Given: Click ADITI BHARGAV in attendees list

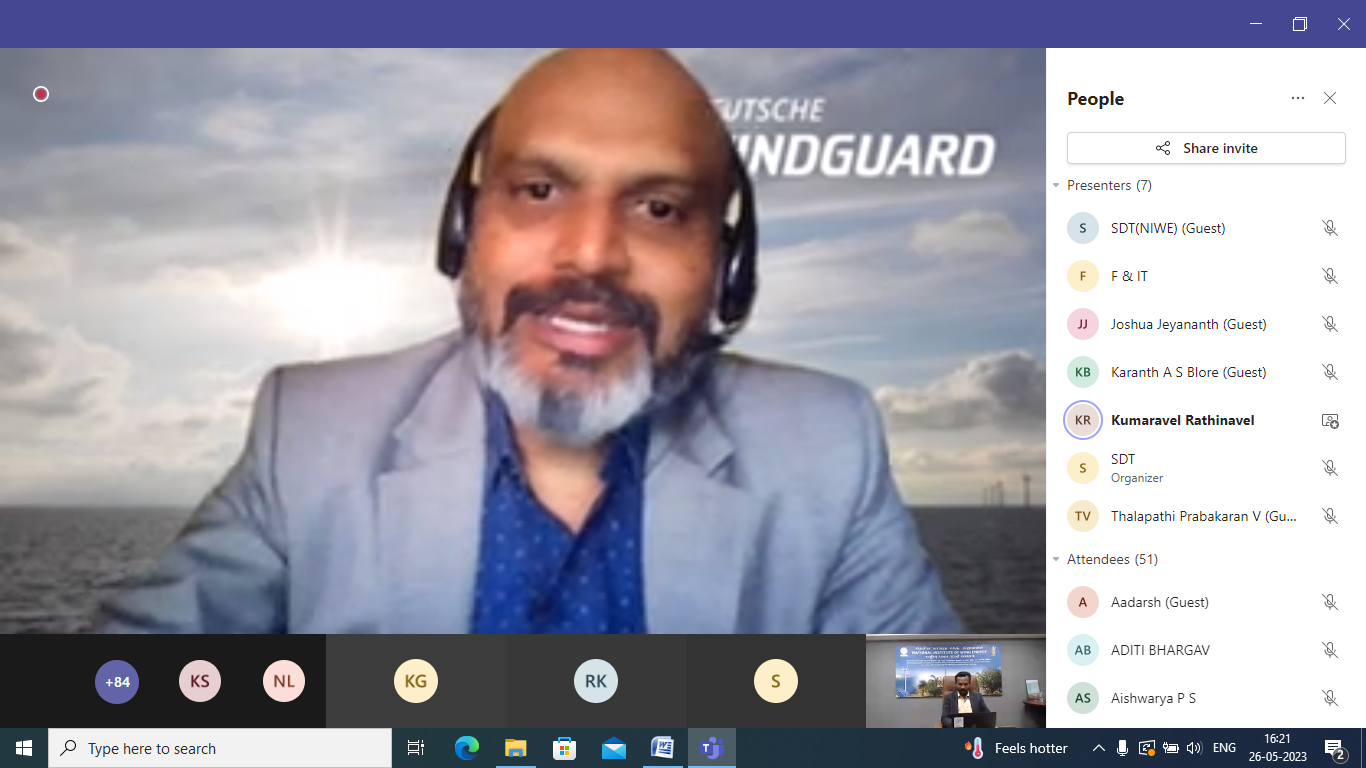Looking at the screenshot, I should pyautogui.click(x=1160, y=650).
